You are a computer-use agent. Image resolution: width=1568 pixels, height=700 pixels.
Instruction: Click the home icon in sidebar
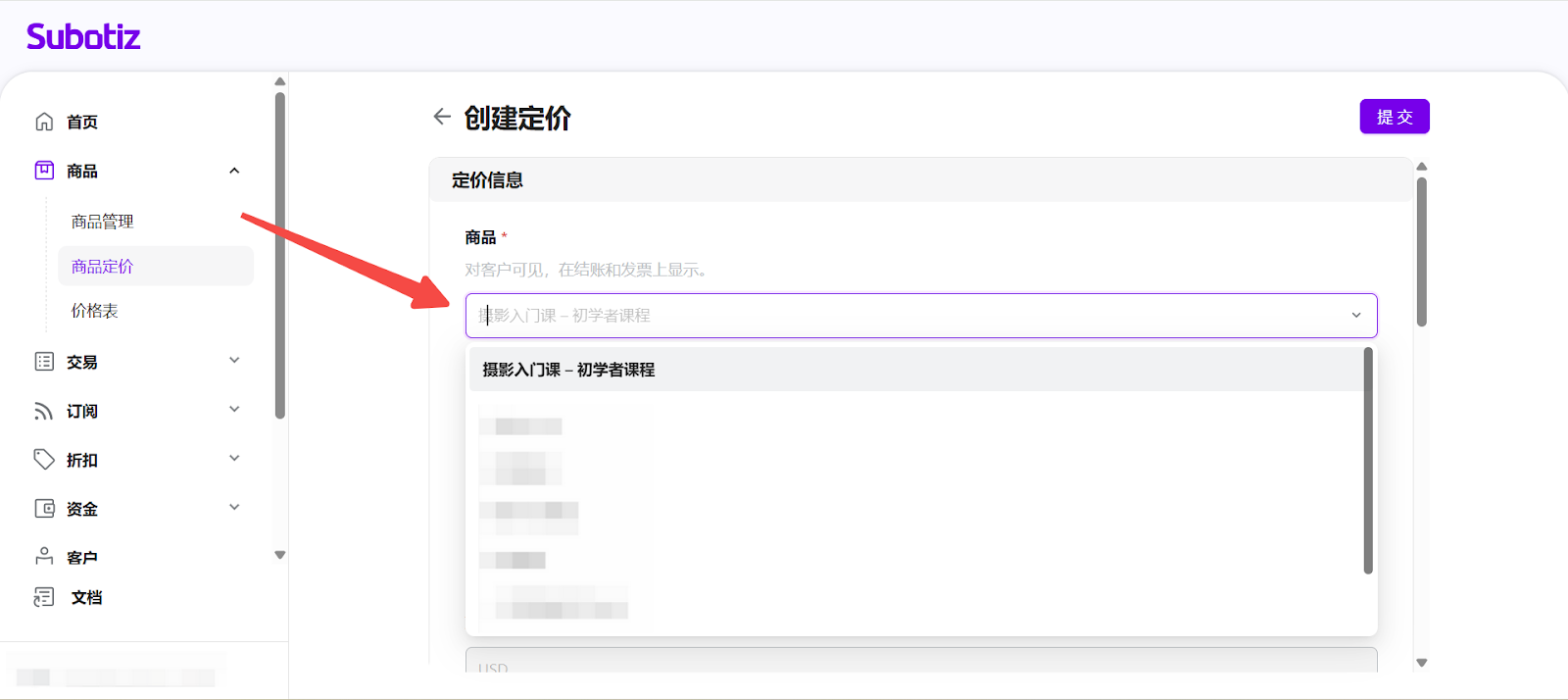pyautogui.click(x=44, y=122)
